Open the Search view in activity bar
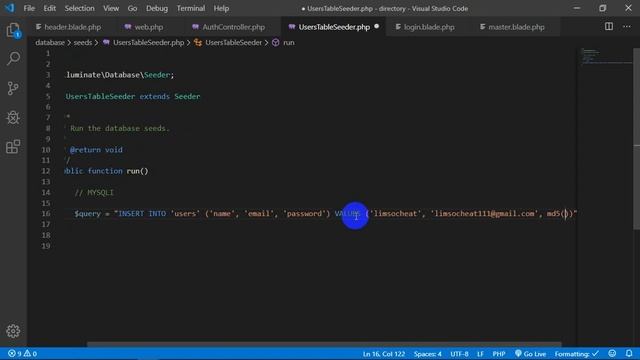Screen dimensions: 640x360 coord(13,58)
